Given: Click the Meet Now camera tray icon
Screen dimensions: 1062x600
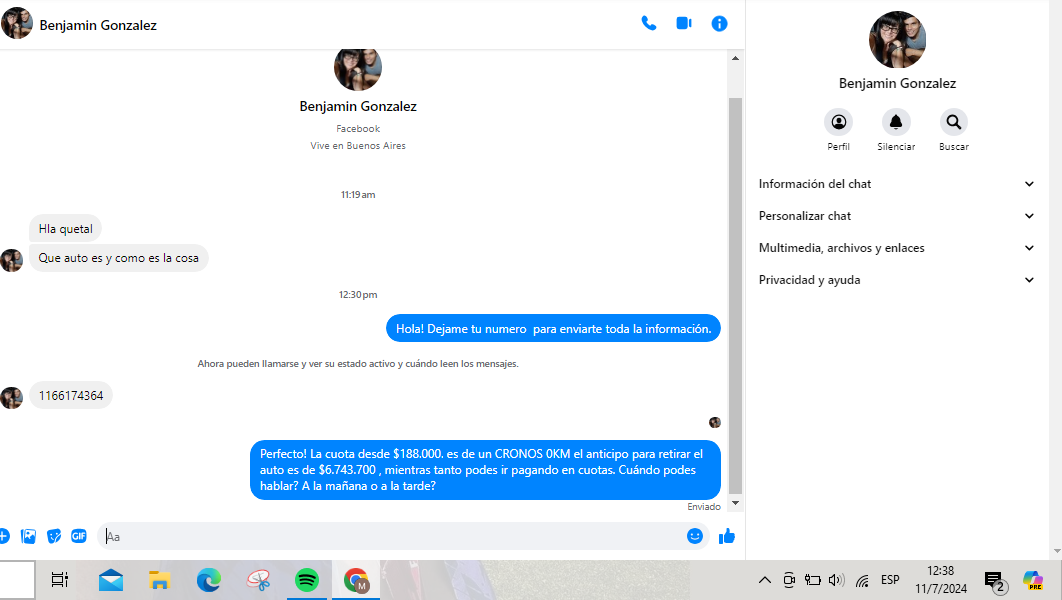Looking at the screenshot, I should pyautogui.click(x=789, y=580).
